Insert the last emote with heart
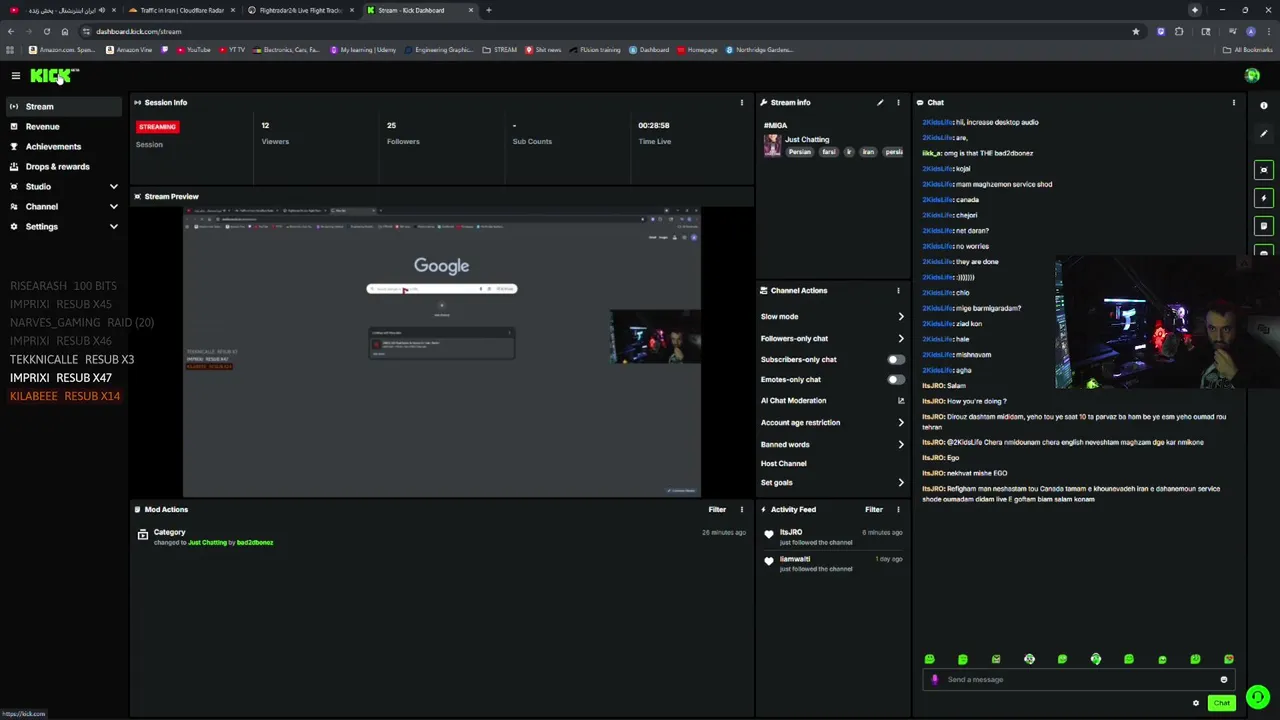Image resolution: width=1280 pixels, height=720 pixels. click(x=1228, y=659)
